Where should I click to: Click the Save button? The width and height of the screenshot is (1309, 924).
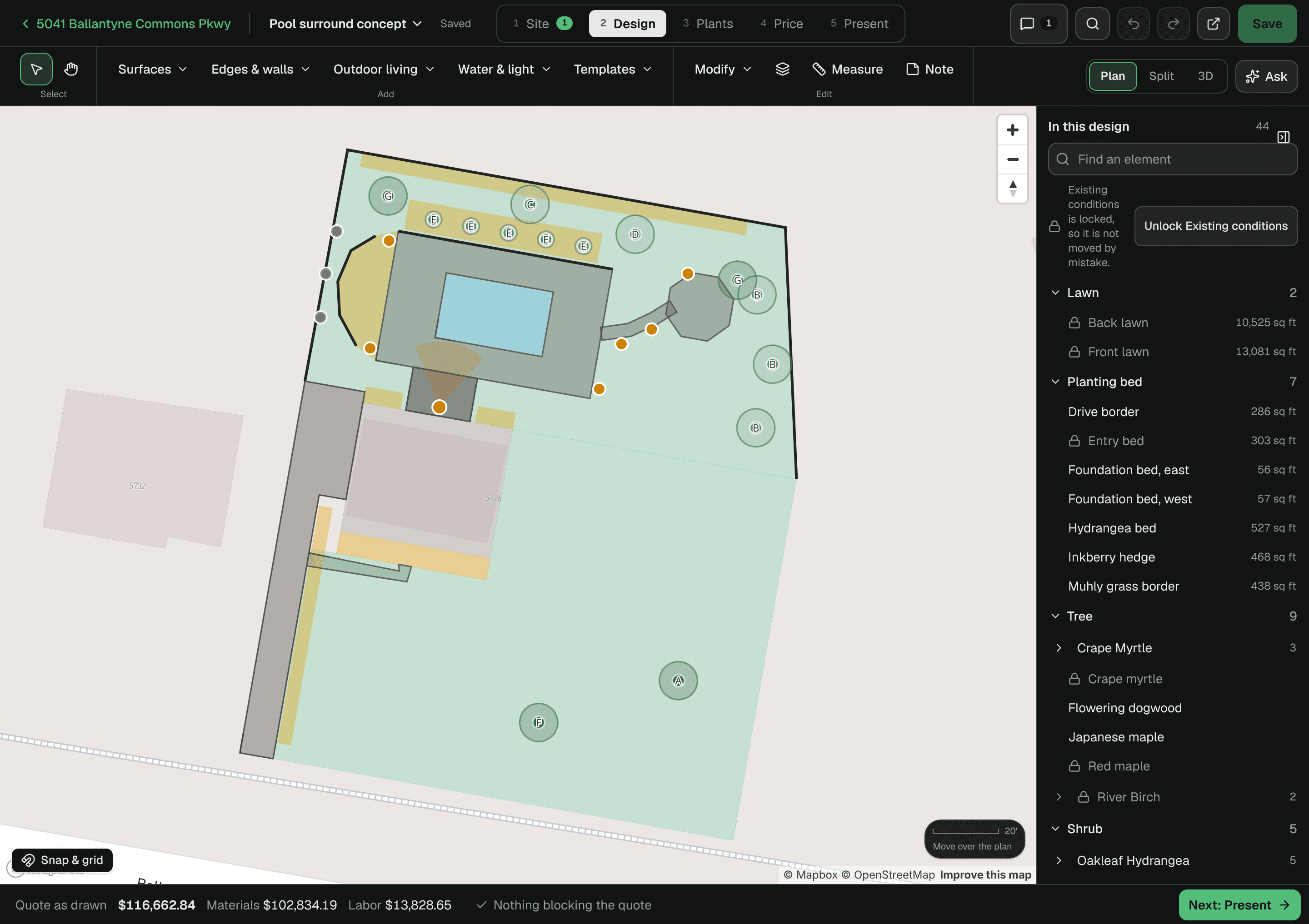1267,23
